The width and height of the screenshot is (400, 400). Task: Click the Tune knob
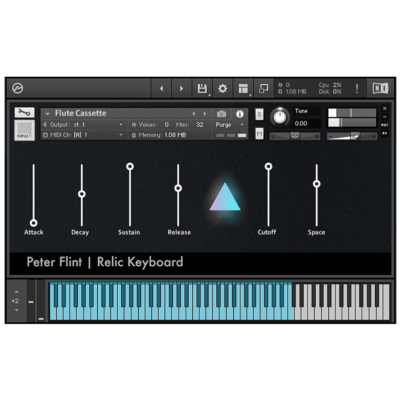(x=280, y=117)
